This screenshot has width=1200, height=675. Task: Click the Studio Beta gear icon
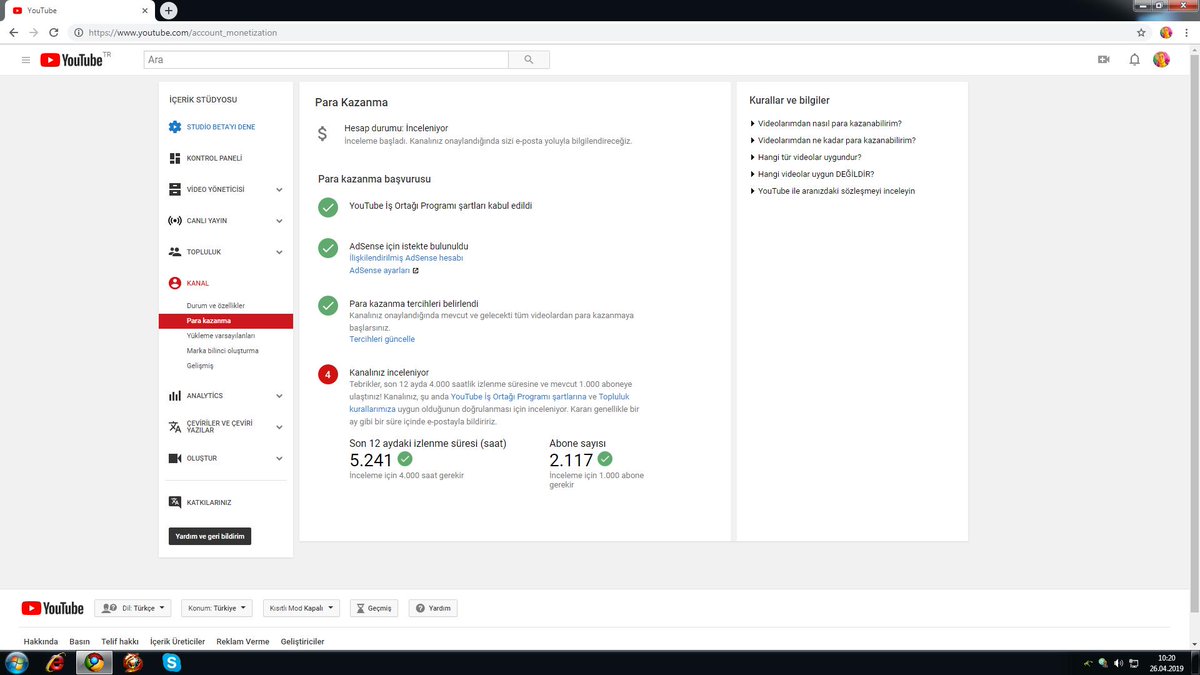pos(175,127)
